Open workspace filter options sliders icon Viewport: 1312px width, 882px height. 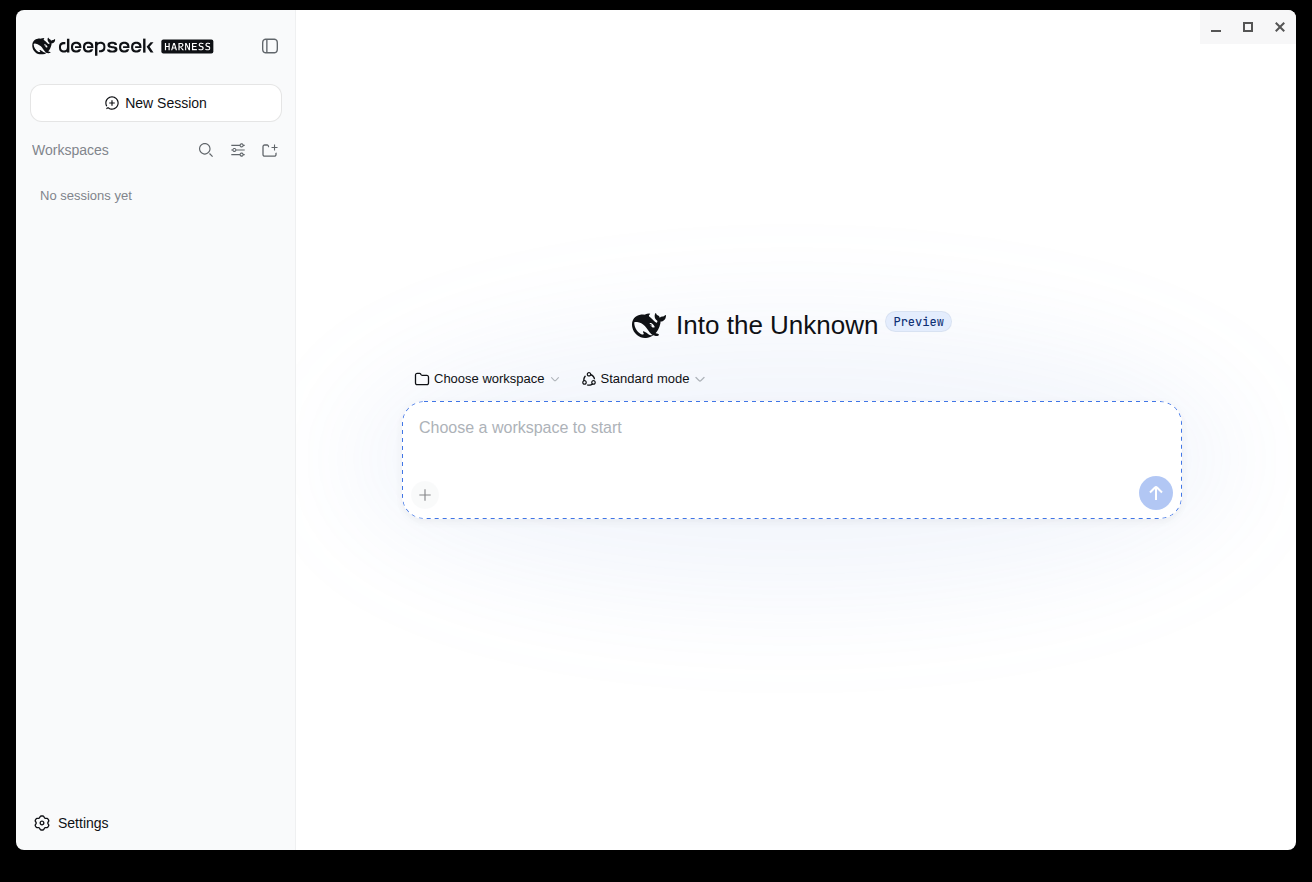coord(238,150)
